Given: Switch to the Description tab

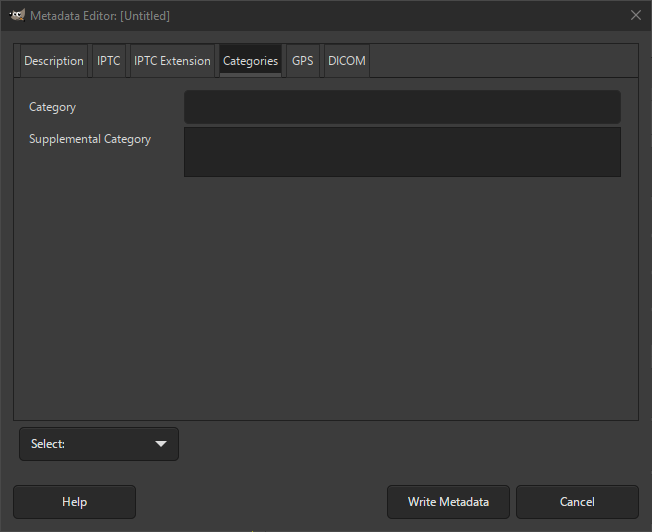Looking at the screenshot, I should 54,61.
